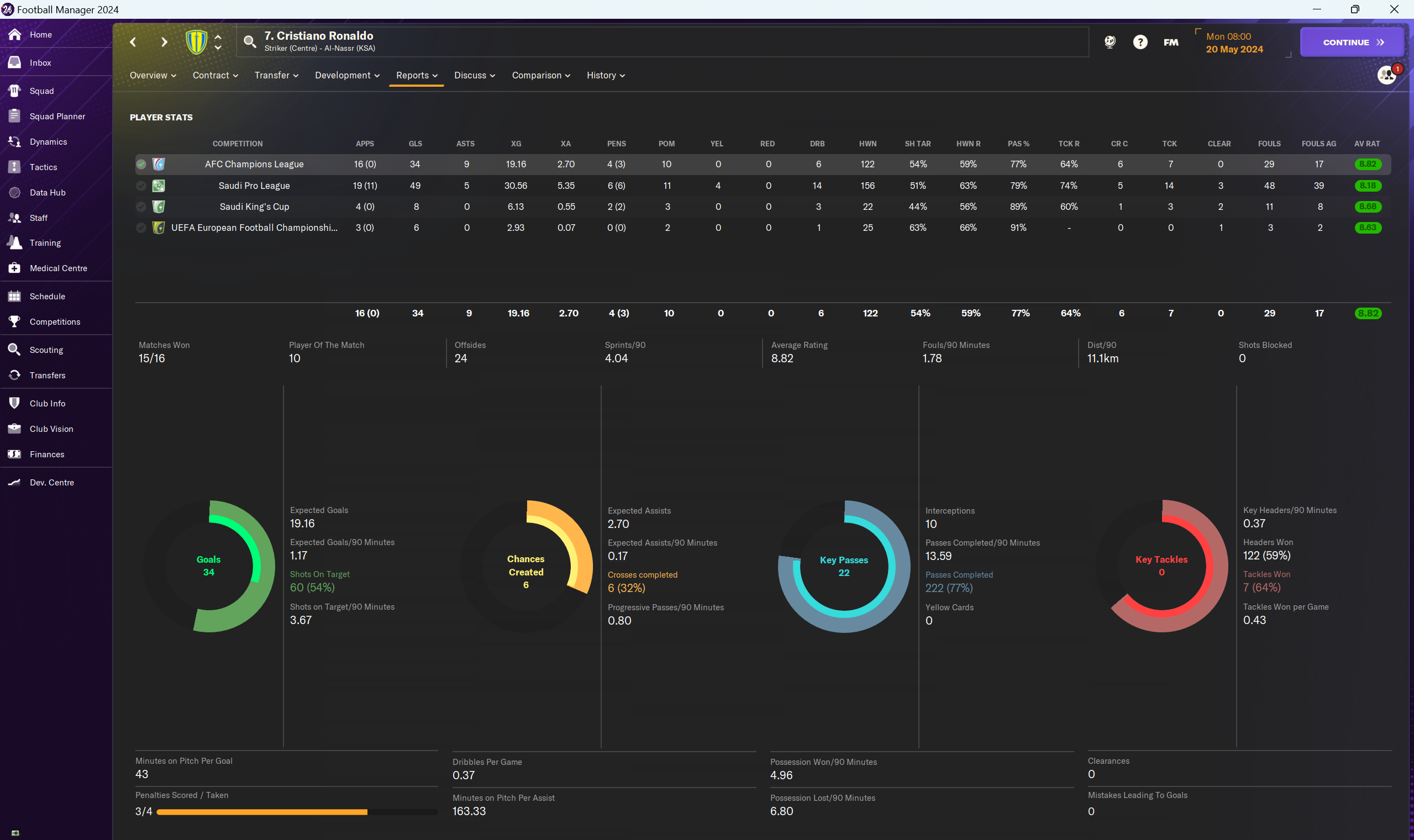Click the Saudi Pro League 8.18 rating badge
The height and width of the screenshot is (840, 1414).
click(1368, 186)
